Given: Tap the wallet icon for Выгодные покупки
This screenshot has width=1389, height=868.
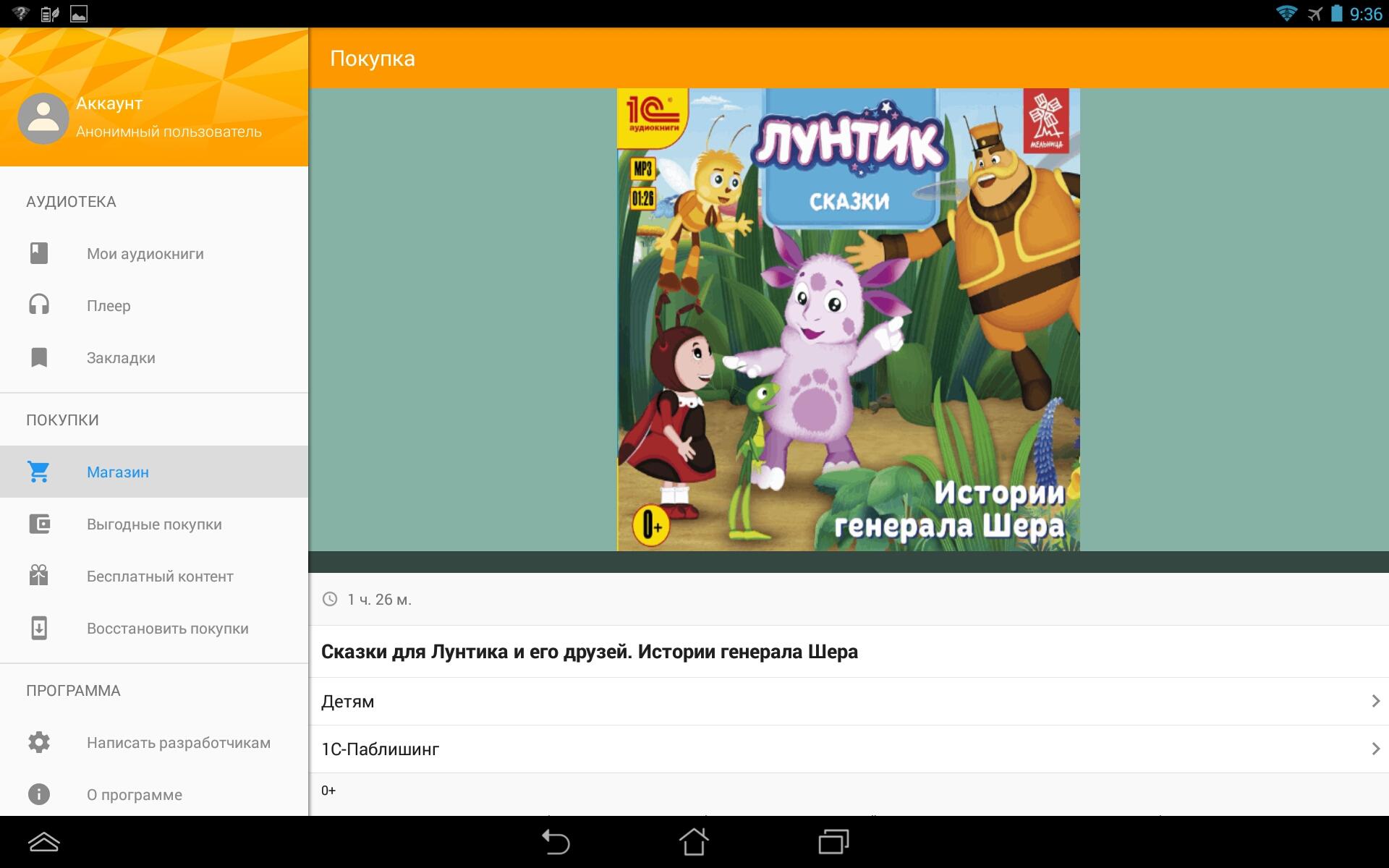Looking at the screenshot, I should (x=39, y=524).
